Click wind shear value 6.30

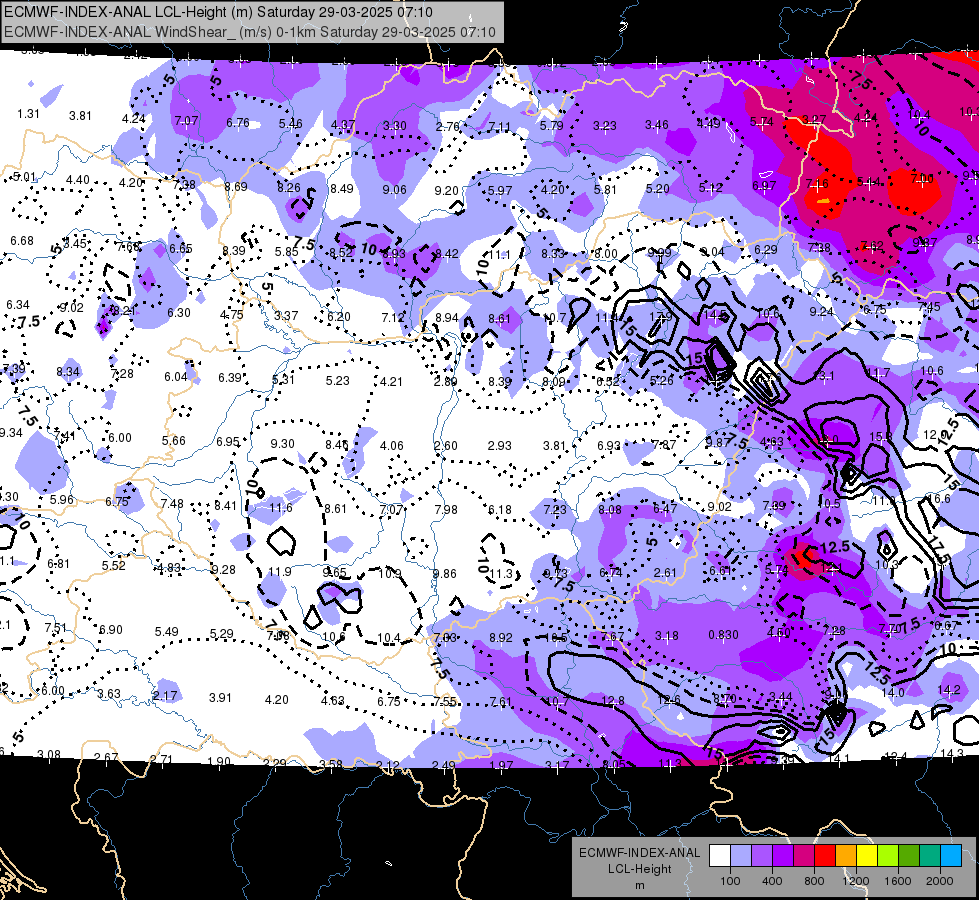click(179, 312)
